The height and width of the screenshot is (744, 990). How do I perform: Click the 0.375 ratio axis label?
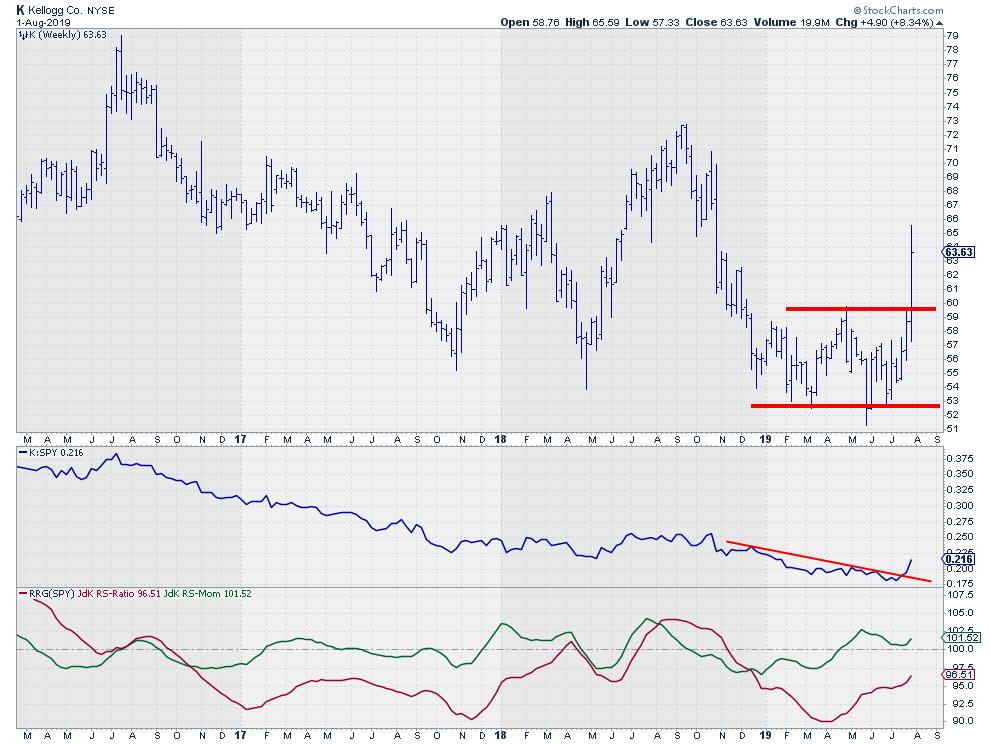960,458
